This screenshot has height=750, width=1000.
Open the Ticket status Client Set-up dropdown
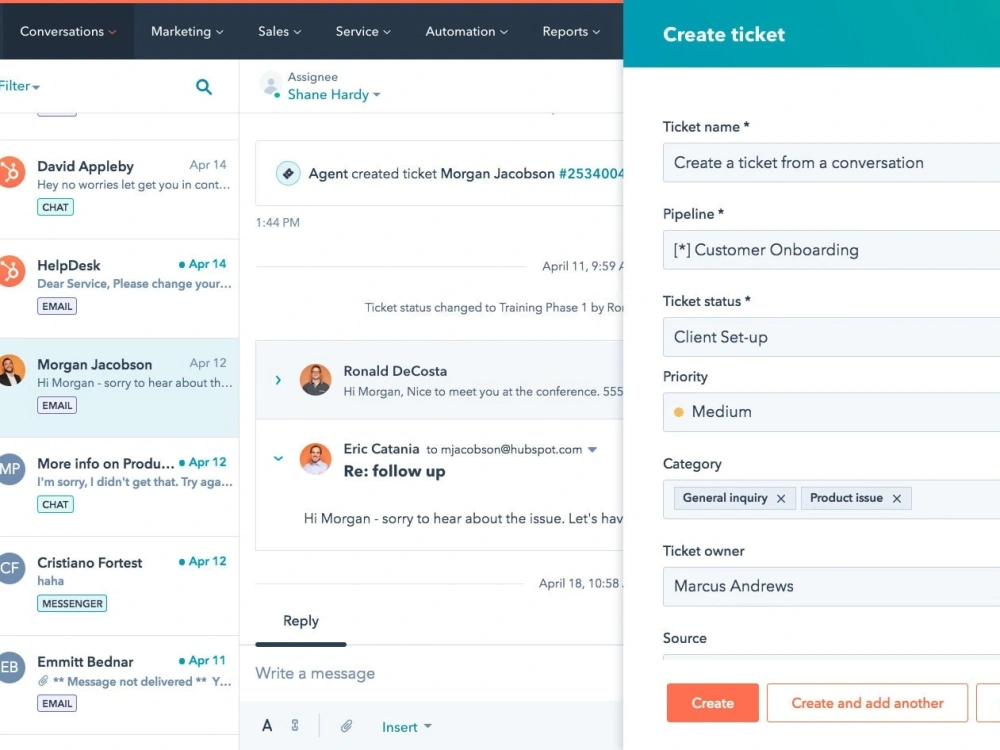(831, 337)
